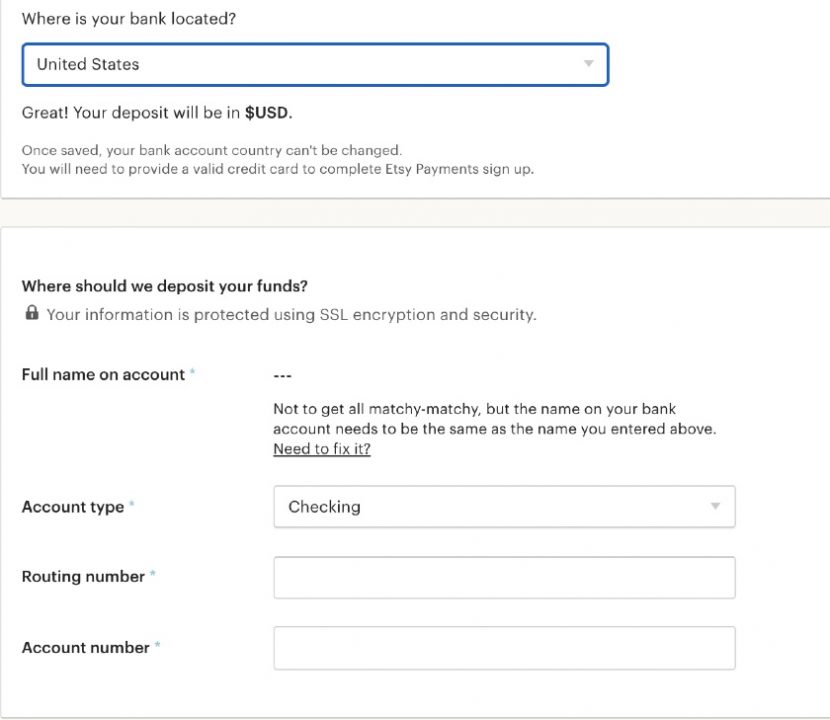Click the required asterisk beside Account type
Viewport: 830px width, 720px height.
132,506
